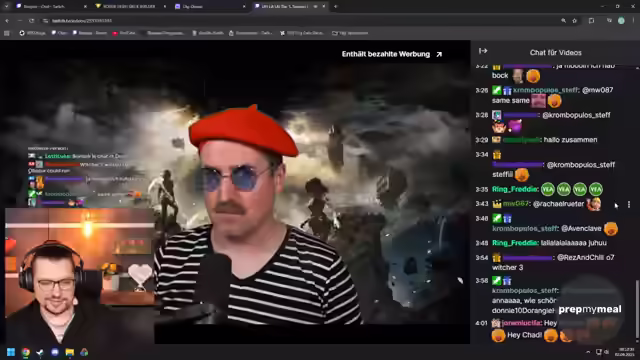Reload the current page
The width and height of the screenshot is (640, 360).
coord(32,20)
